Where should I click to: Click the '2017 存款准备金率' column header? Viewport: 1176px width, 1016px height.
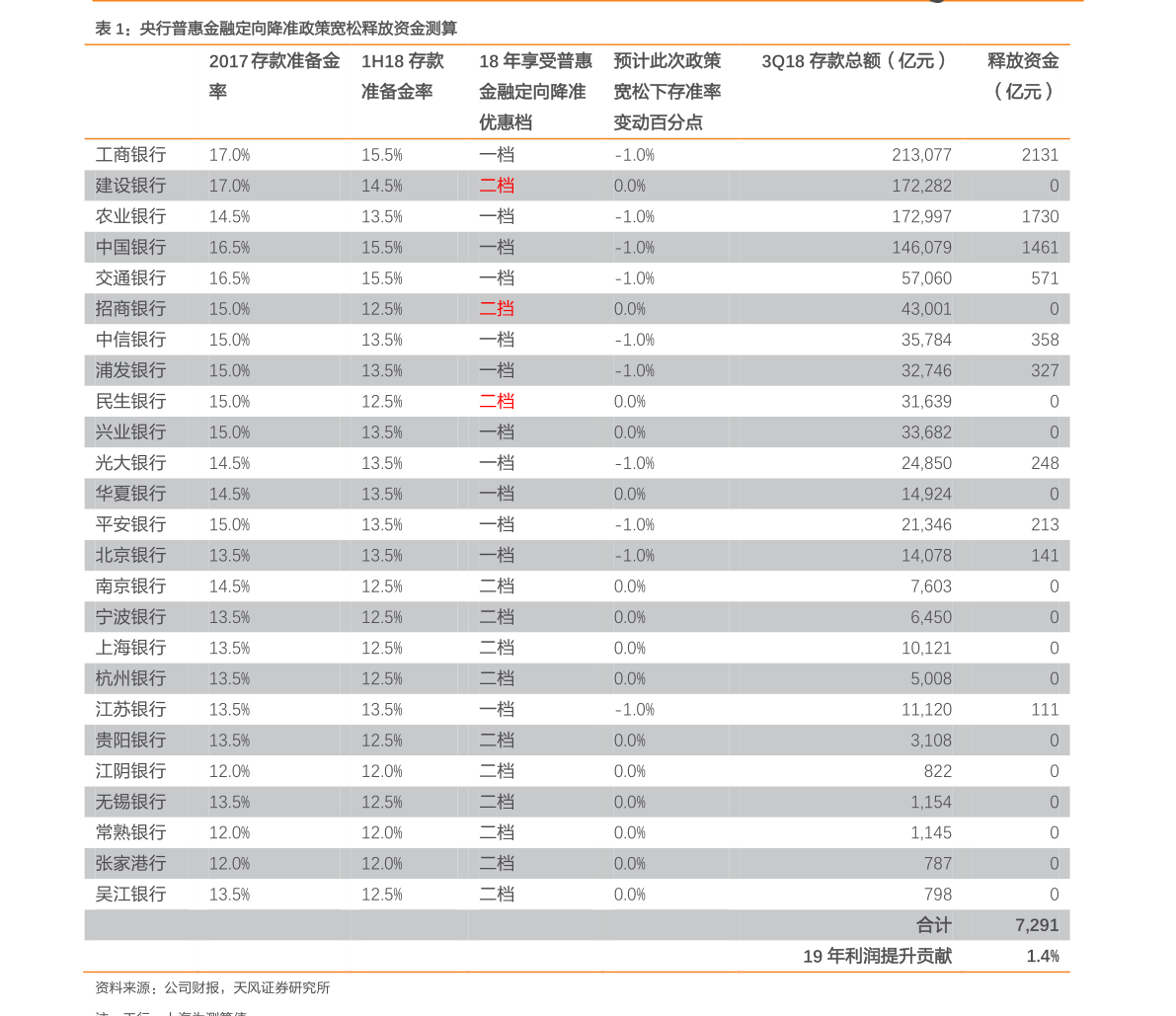tap(274, 76)
